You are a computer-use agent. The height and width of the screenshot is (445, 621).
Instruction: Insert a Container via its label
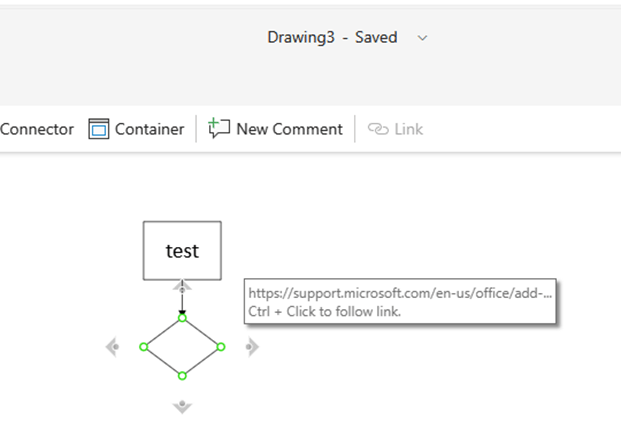click(149, 129)
